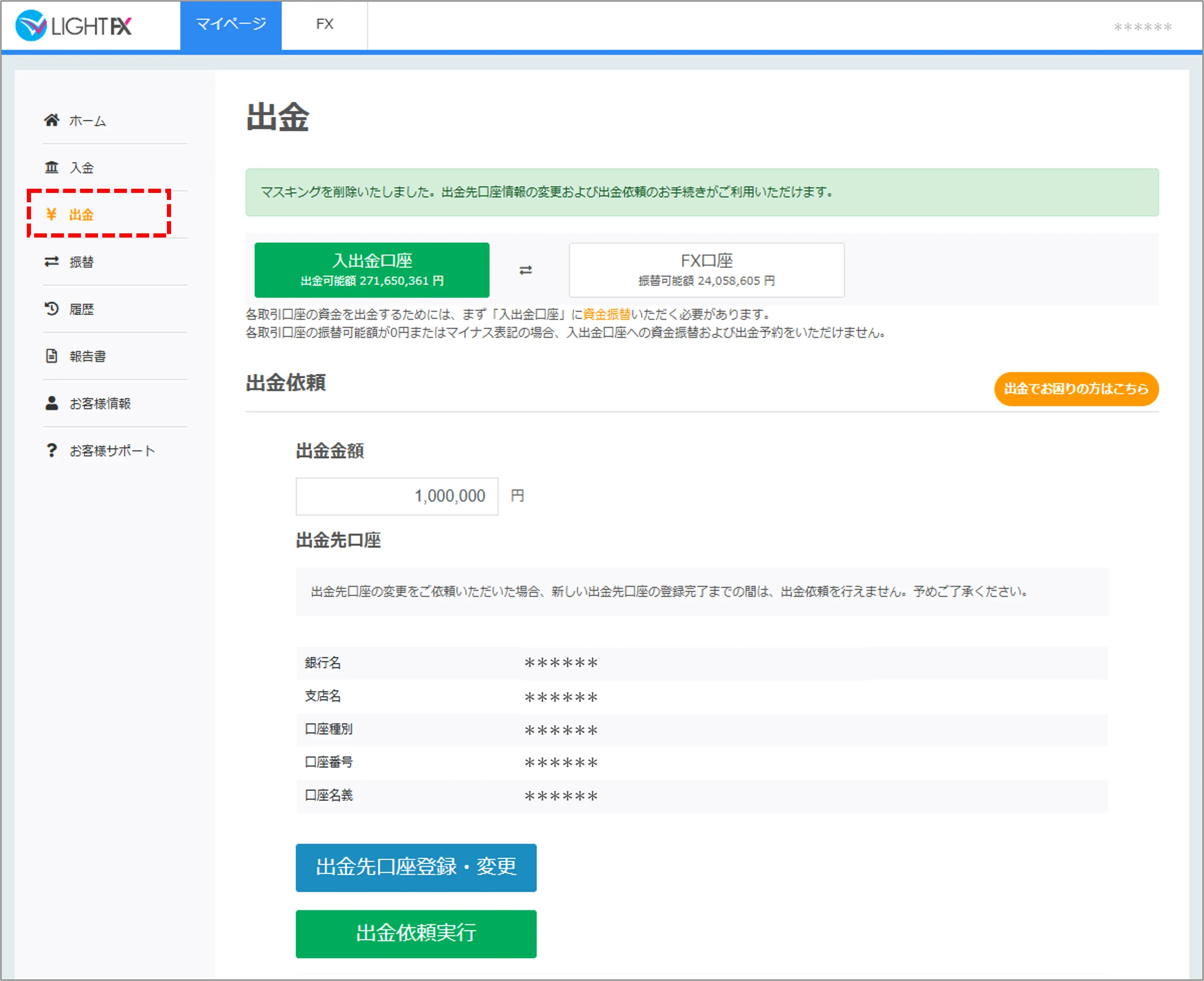Click the green マスキングを削除いたしました notice
Screen dimensions: 1204x981
tap(702, 192)
